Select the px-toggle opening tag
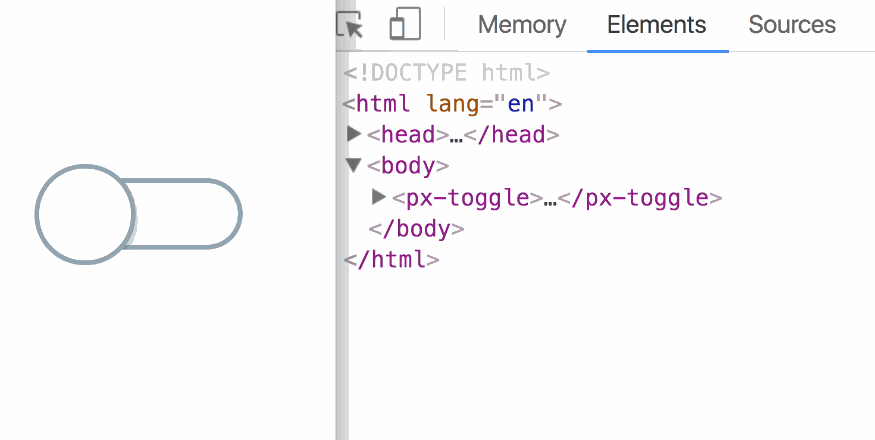The height and width of the screenshot is (440, 875). click(467, 198)
